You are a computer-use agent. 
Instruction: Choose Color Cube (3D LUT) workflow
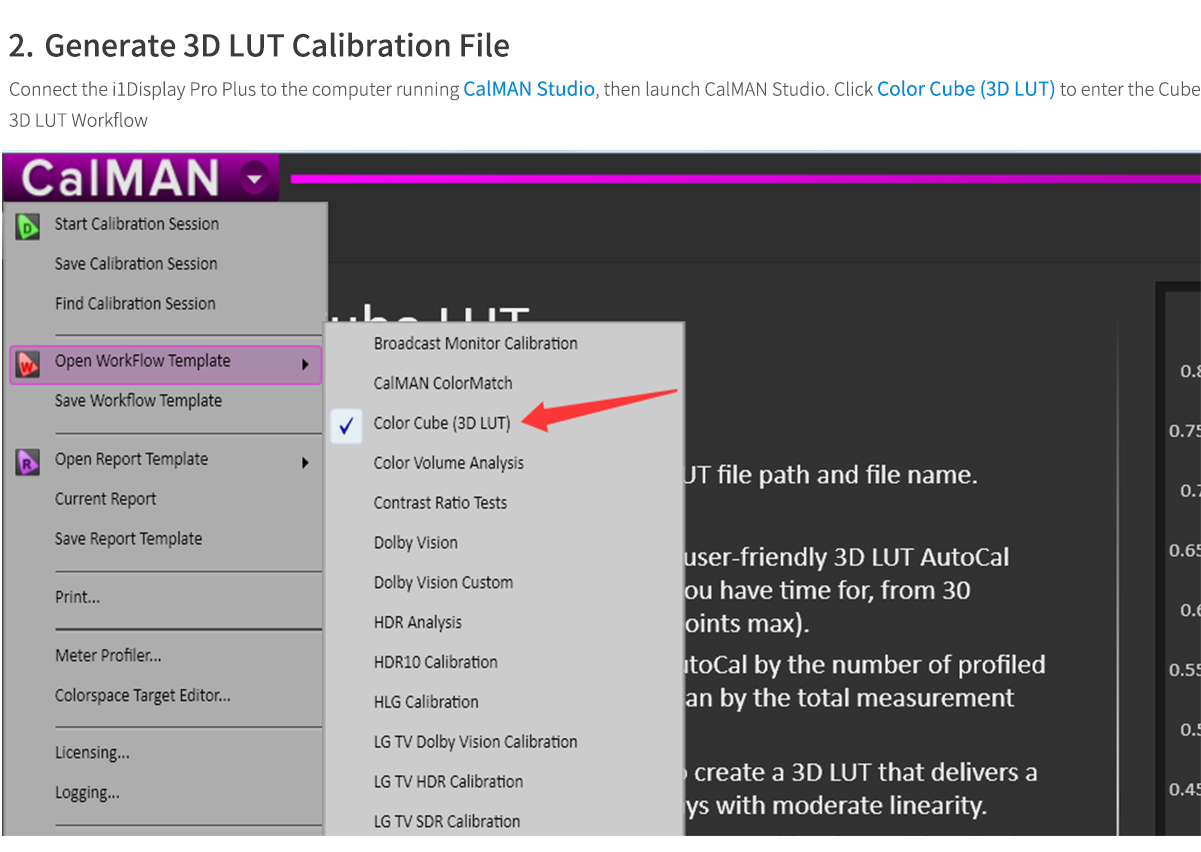(x=442, y=423)
